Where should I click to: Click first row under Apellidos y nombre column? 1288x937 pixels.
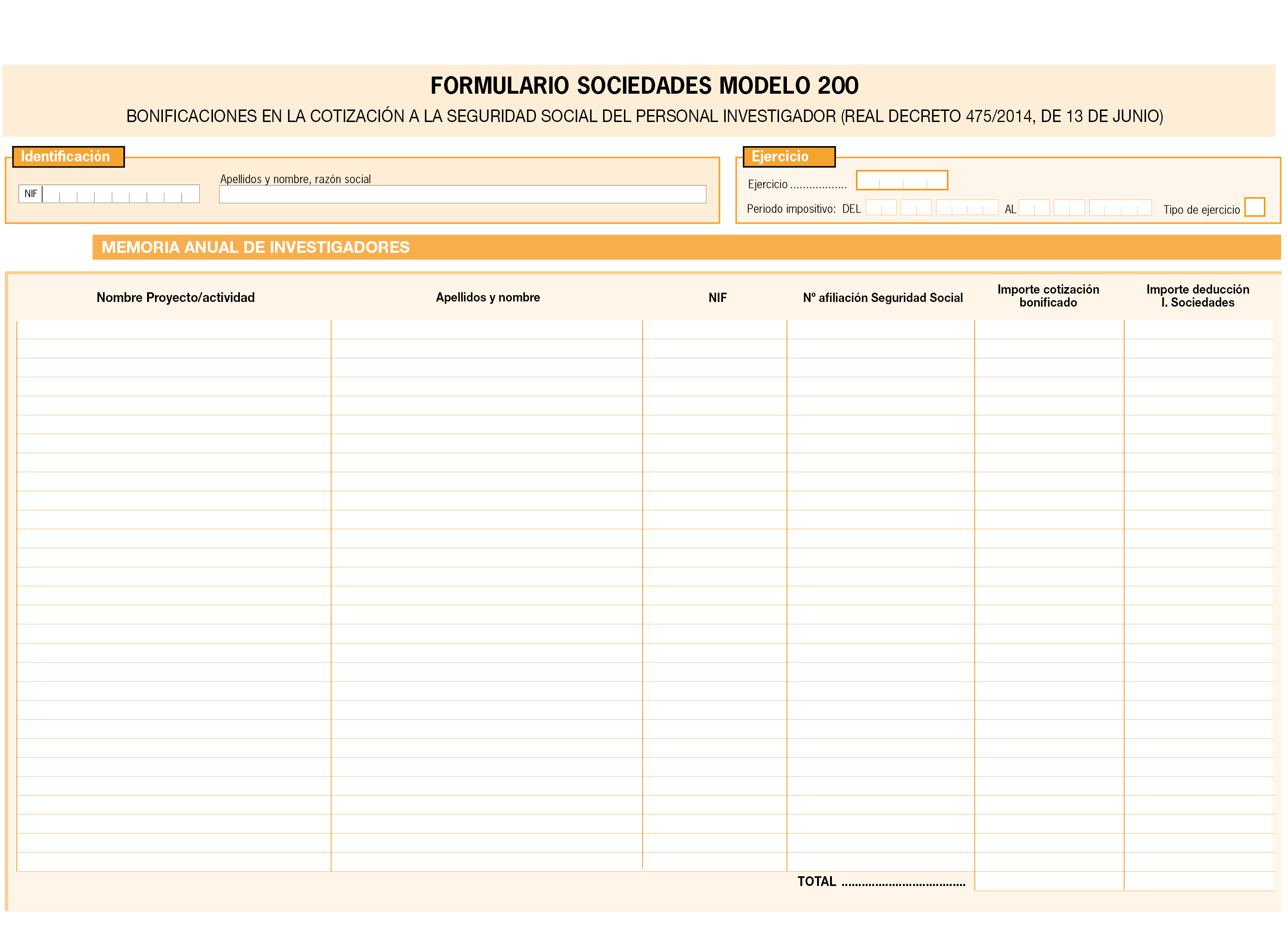point(487,330)
